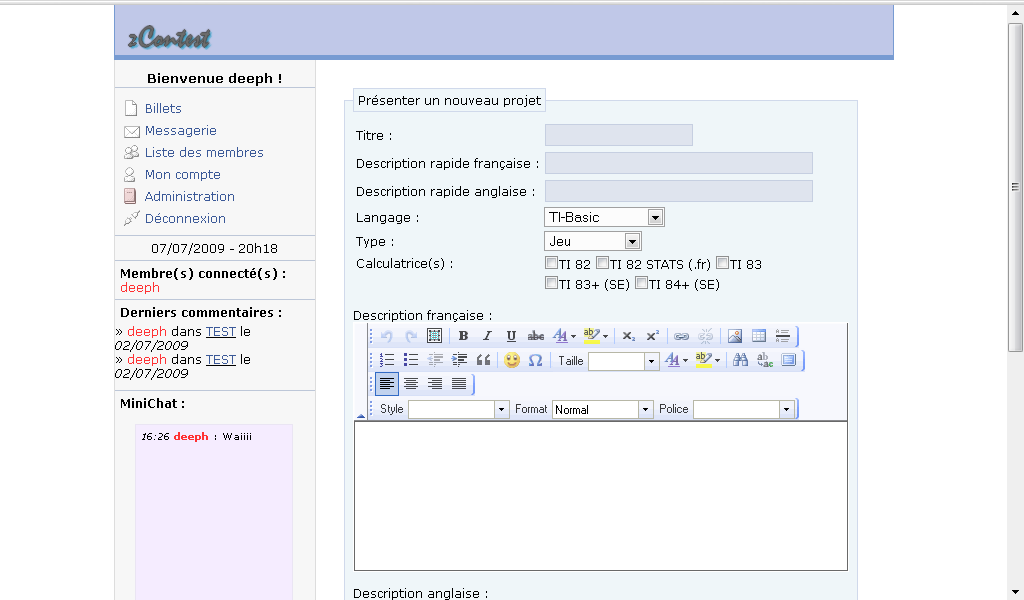Expand the Type dropdown set to Jeu

pyautogui.click(x=592, y=241)
